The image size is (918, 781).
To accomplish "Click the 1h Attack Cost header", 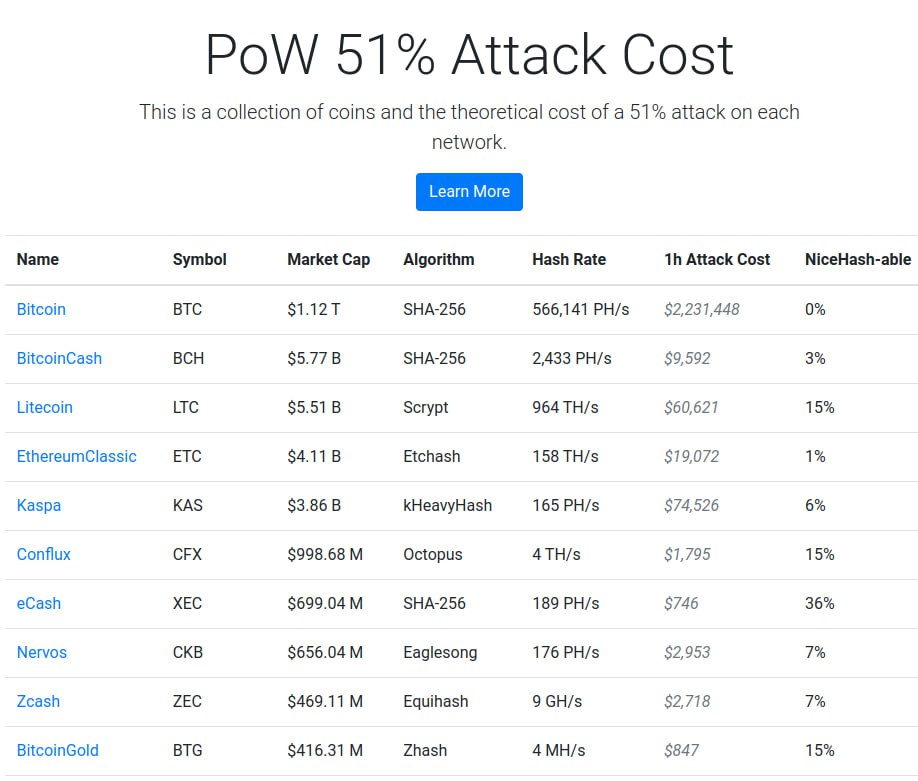I will pos(717,260).
